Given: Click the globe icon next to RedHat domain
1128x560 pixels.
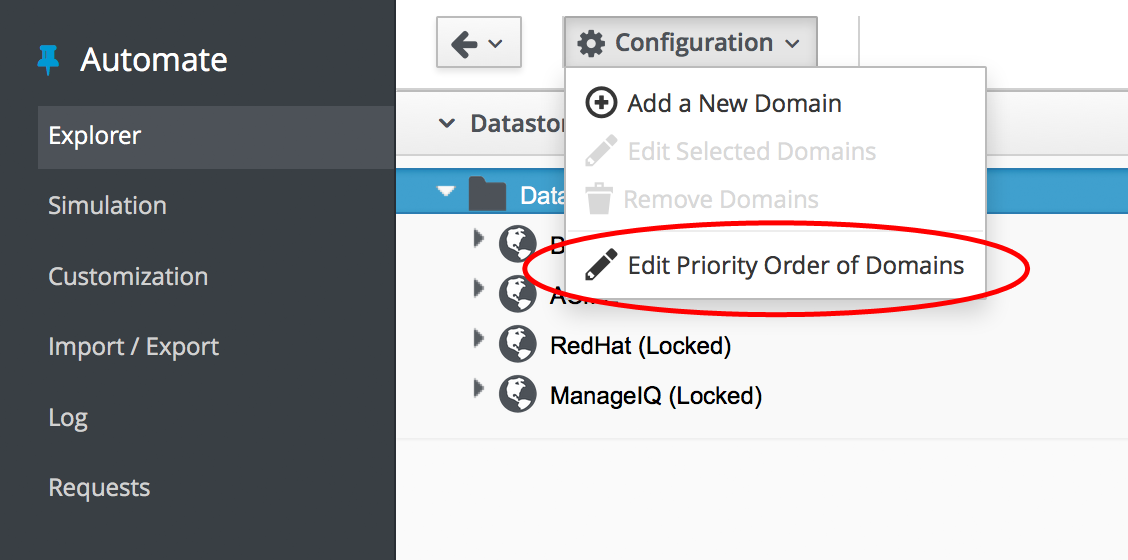Looking at the screenshot, I should [x=518, y=345].
